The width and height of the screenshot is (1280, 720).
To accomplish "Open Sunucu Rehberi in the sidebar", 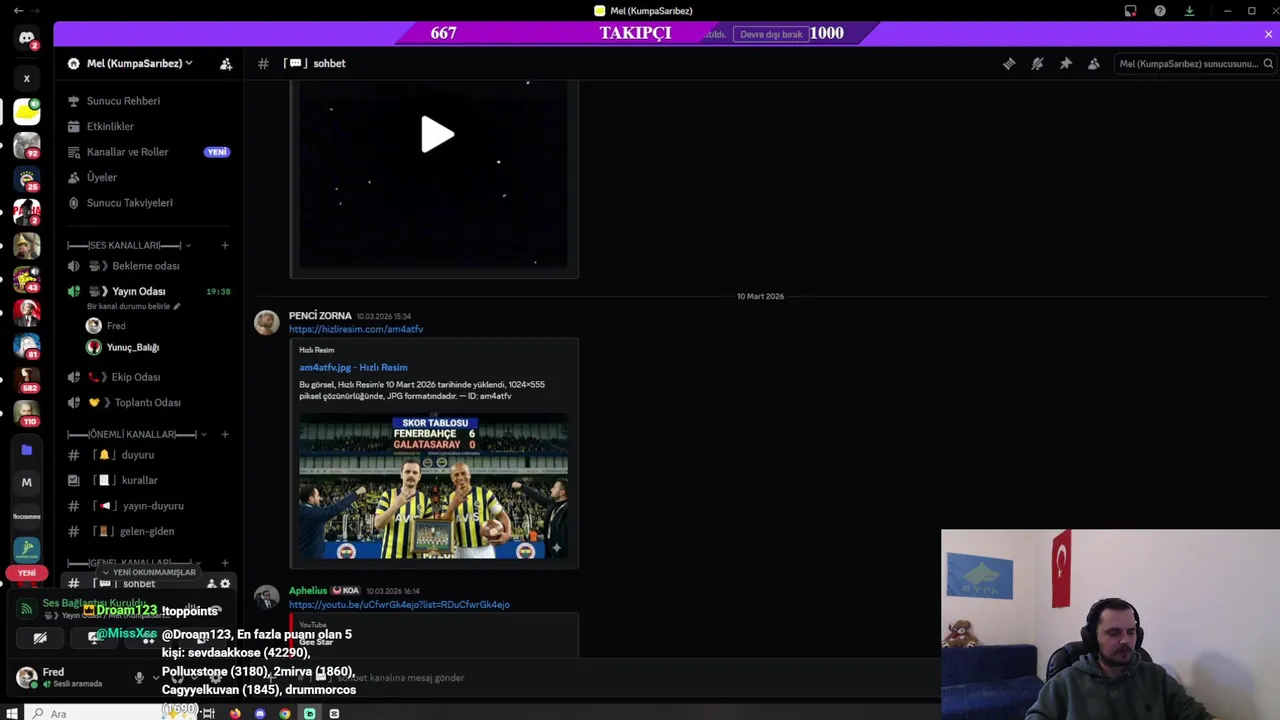I will [x=148, y=101].
